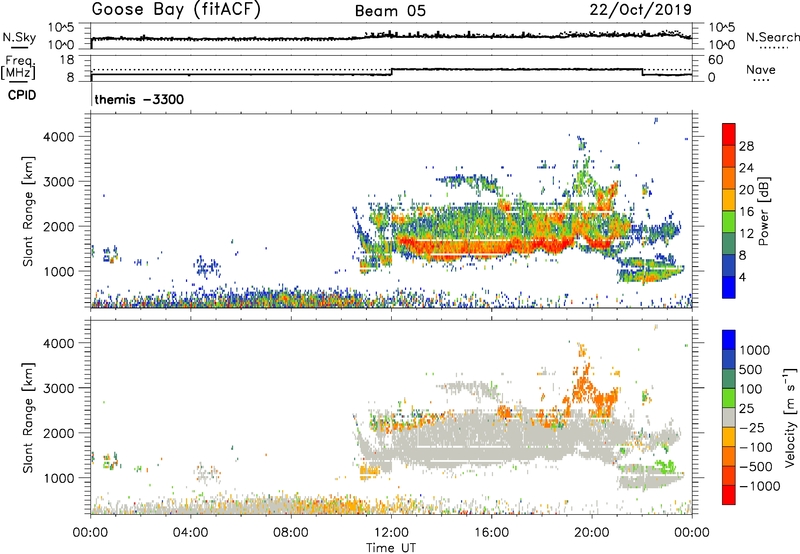The height and width of the screenshot is (554, 800).
Task: Click the red segment of Power colorbar
Action: click(x=729, y=134)
